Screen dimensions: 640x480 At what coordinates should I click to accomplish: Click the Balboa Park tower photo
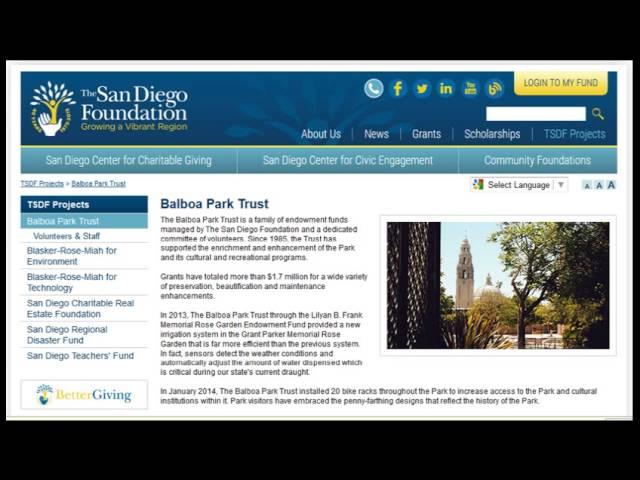498,285
